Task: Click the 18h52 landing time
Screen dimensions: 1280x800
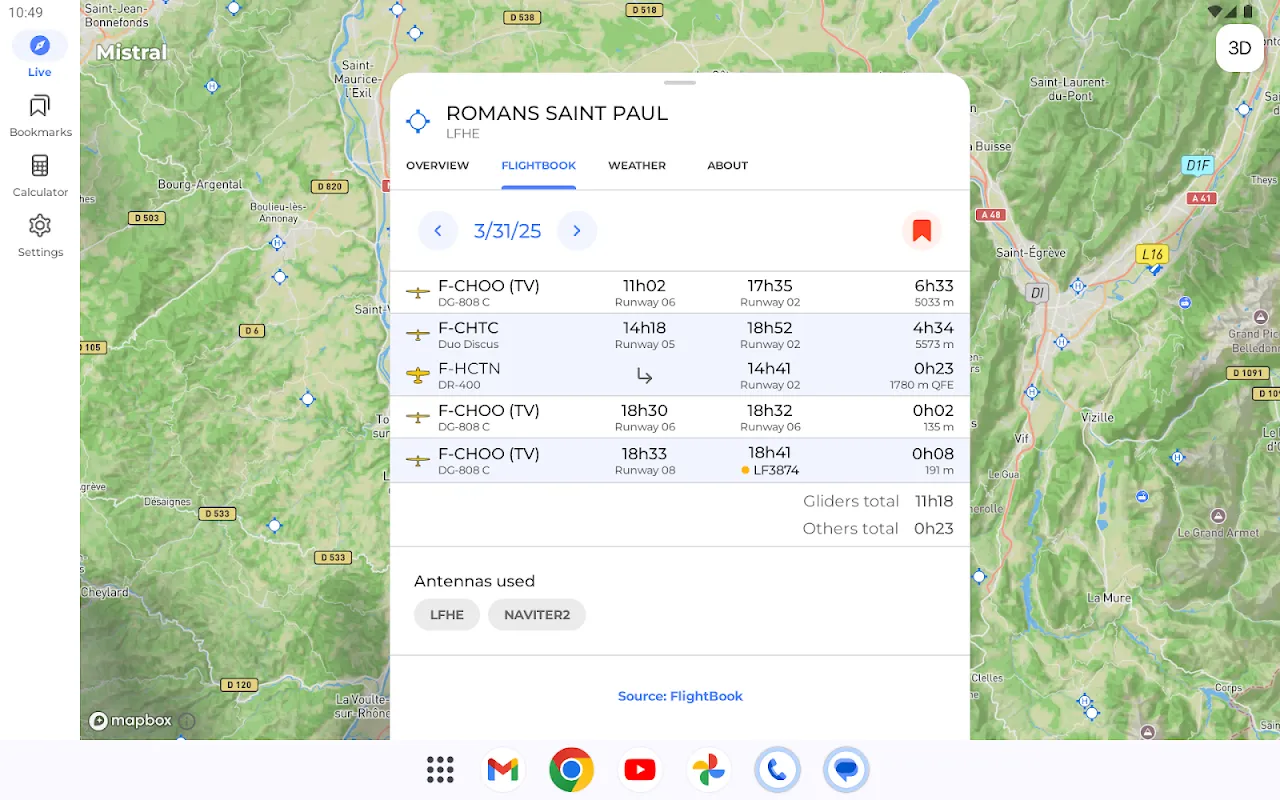Action: pos(770,328)
